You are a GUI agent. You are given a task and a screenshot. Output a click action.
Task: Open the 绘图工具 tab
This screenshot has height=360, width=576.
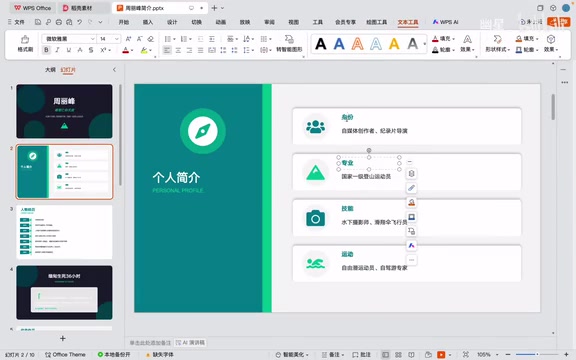click(377, 22)
